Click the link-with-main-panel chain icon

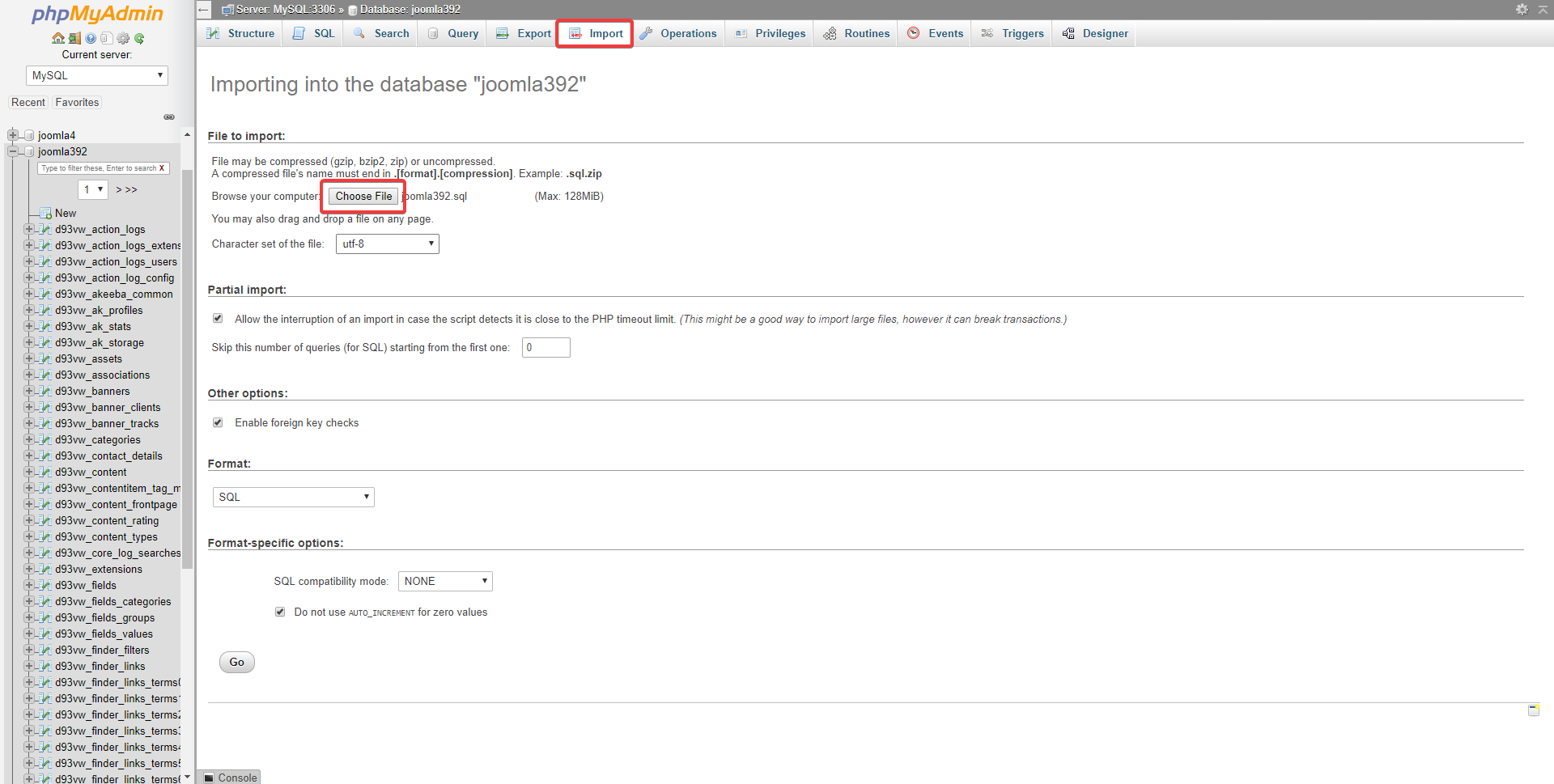169,117
